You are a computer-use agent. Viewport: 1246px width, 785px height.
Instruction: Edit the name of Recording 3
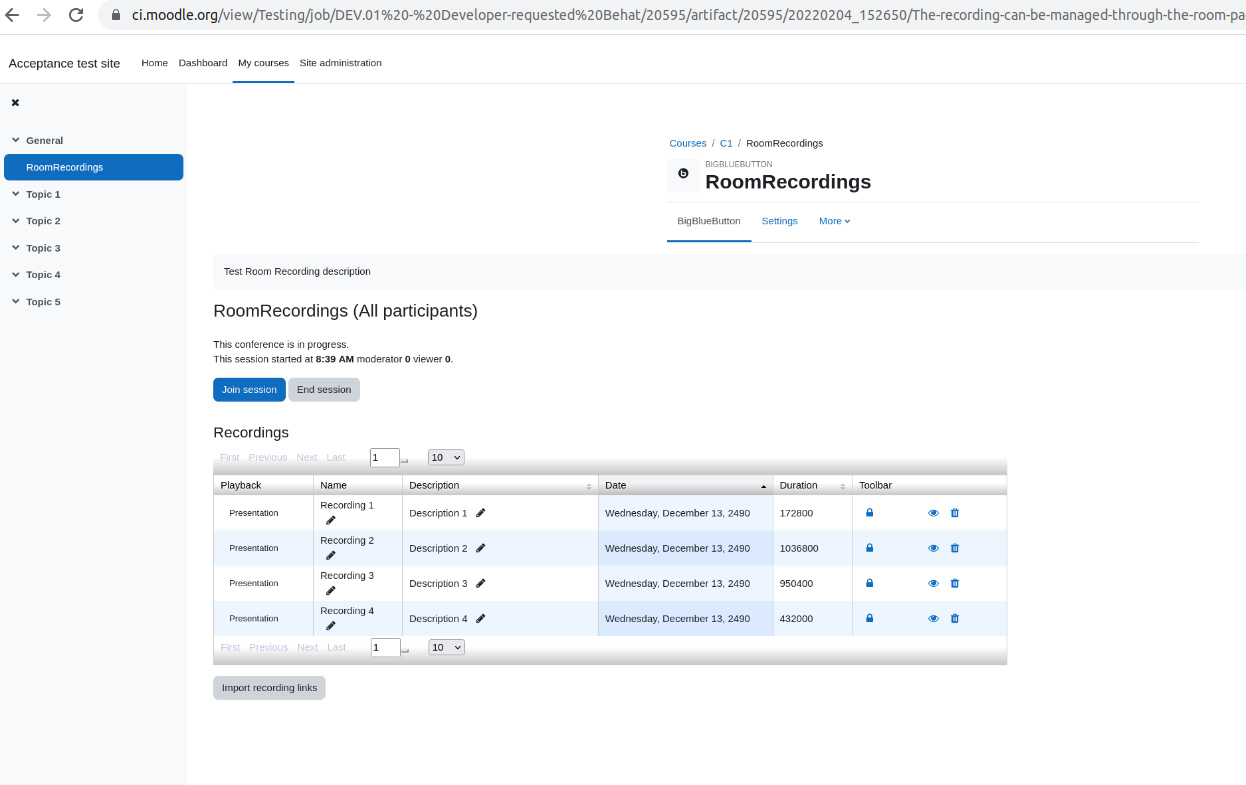pyautogui.click(x=331, y=590)
